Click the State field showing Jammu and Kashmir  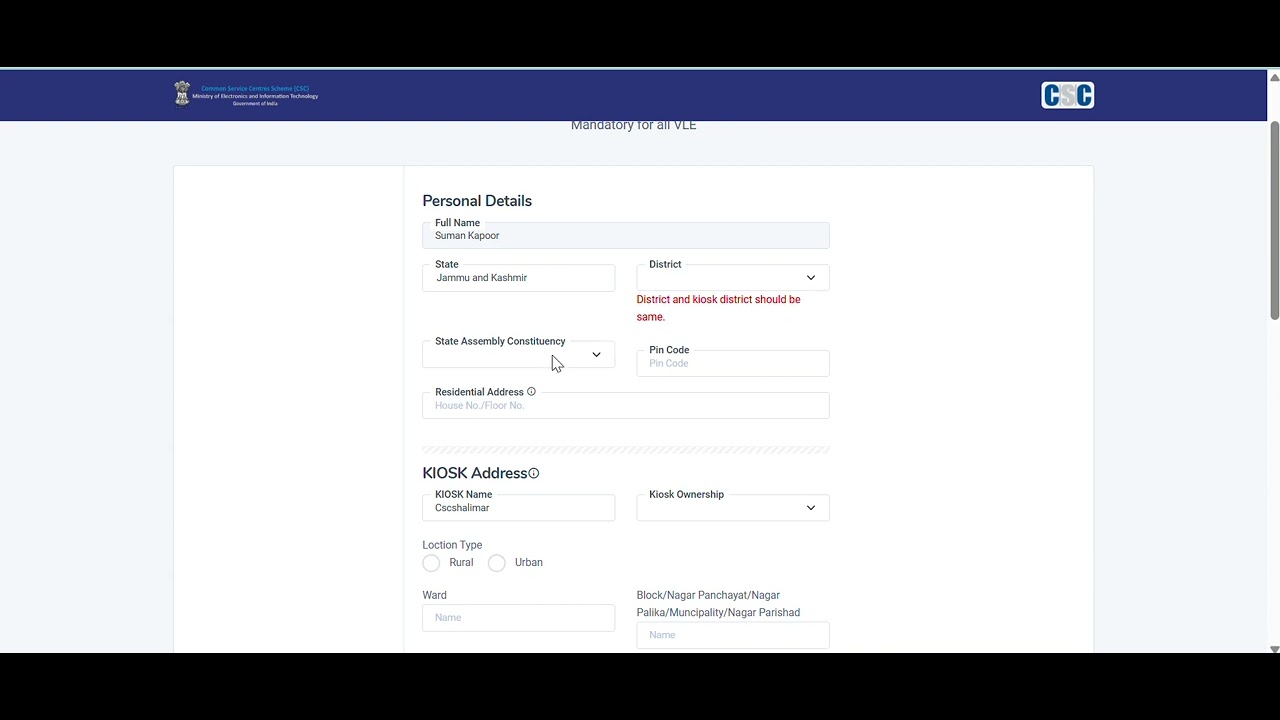(x=519, y=278)
